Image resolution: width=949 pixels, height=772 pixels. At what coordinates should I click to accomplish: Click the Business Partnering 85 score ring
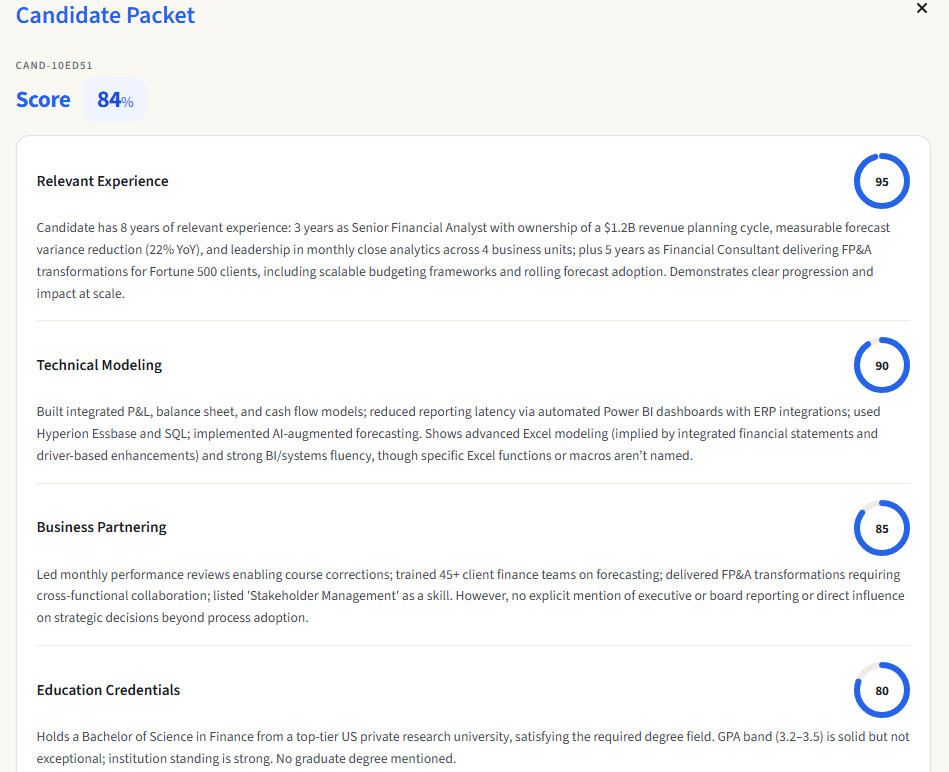[882, 528]
